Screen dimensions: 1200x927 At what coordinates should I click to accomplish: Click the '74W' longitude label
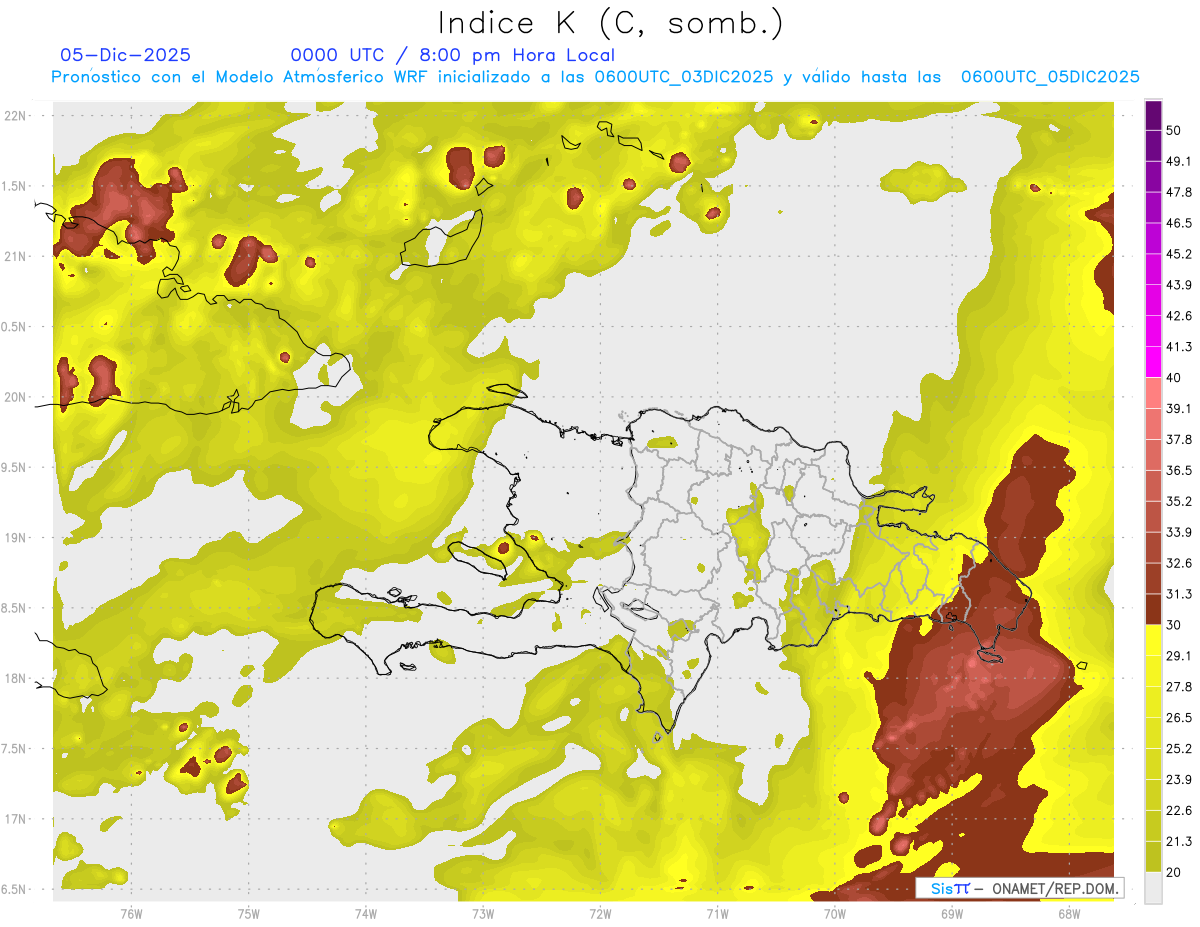point(365,913)
